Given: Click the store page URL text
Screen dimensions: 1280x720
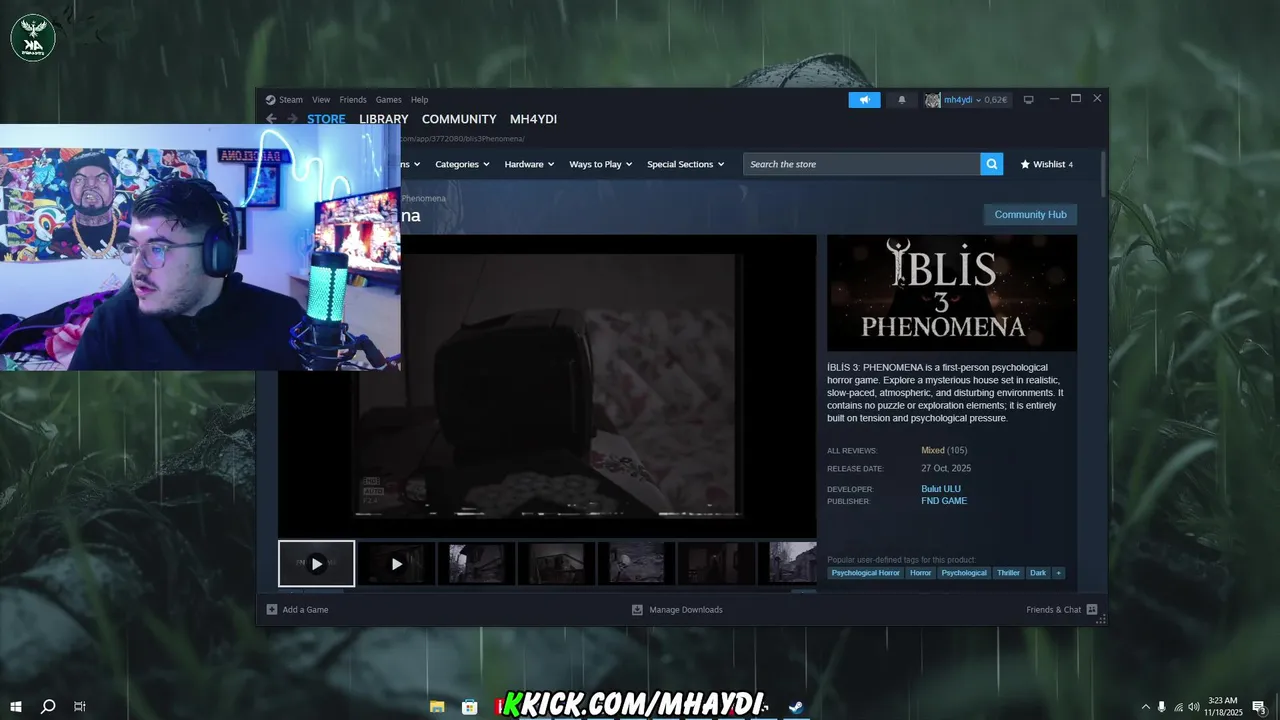Looking at the screenshot, I should [463, 139].
